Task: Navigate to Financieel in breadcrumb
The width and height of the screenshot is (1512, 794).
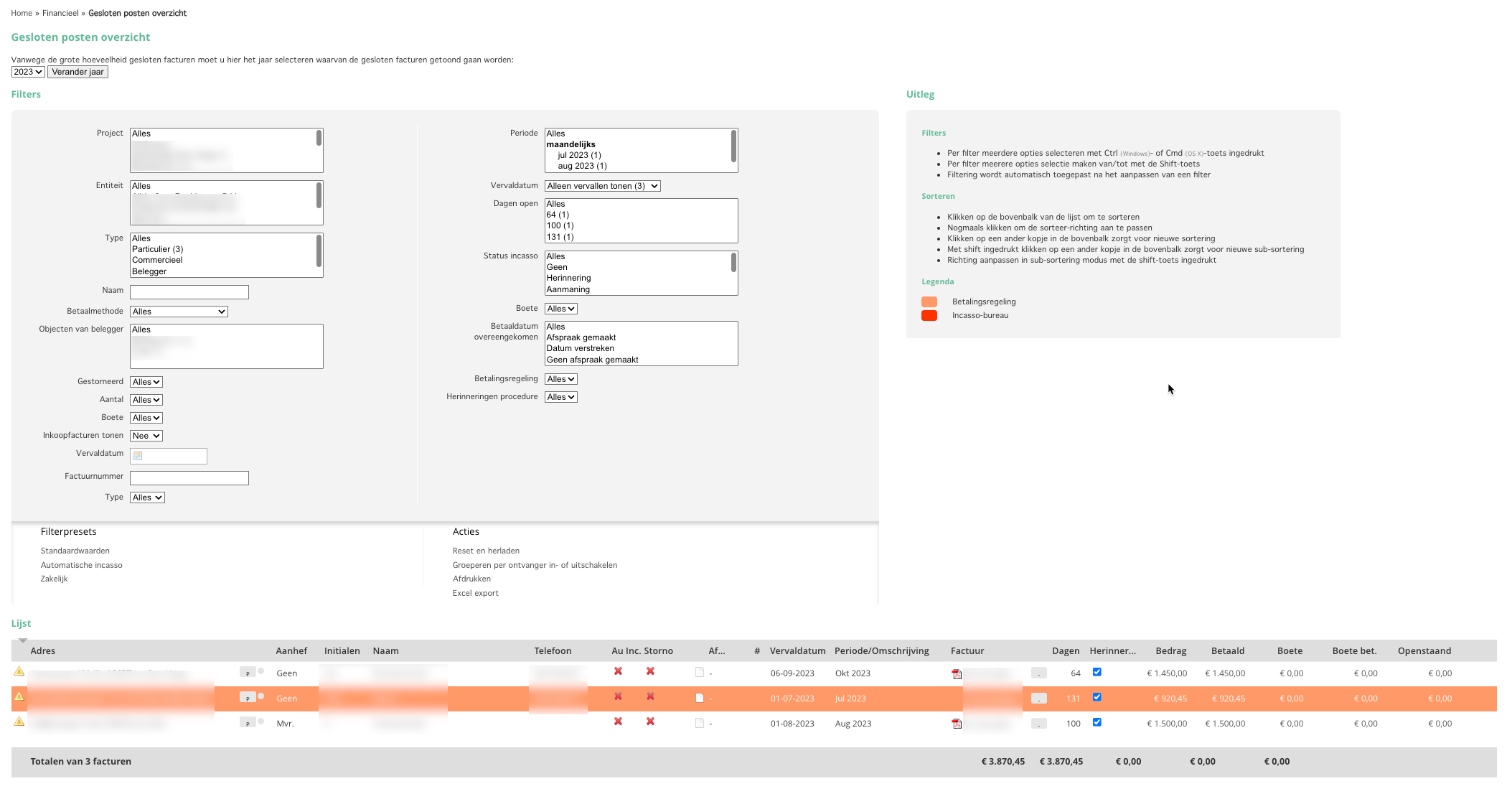Action: (x=60, y=13)
